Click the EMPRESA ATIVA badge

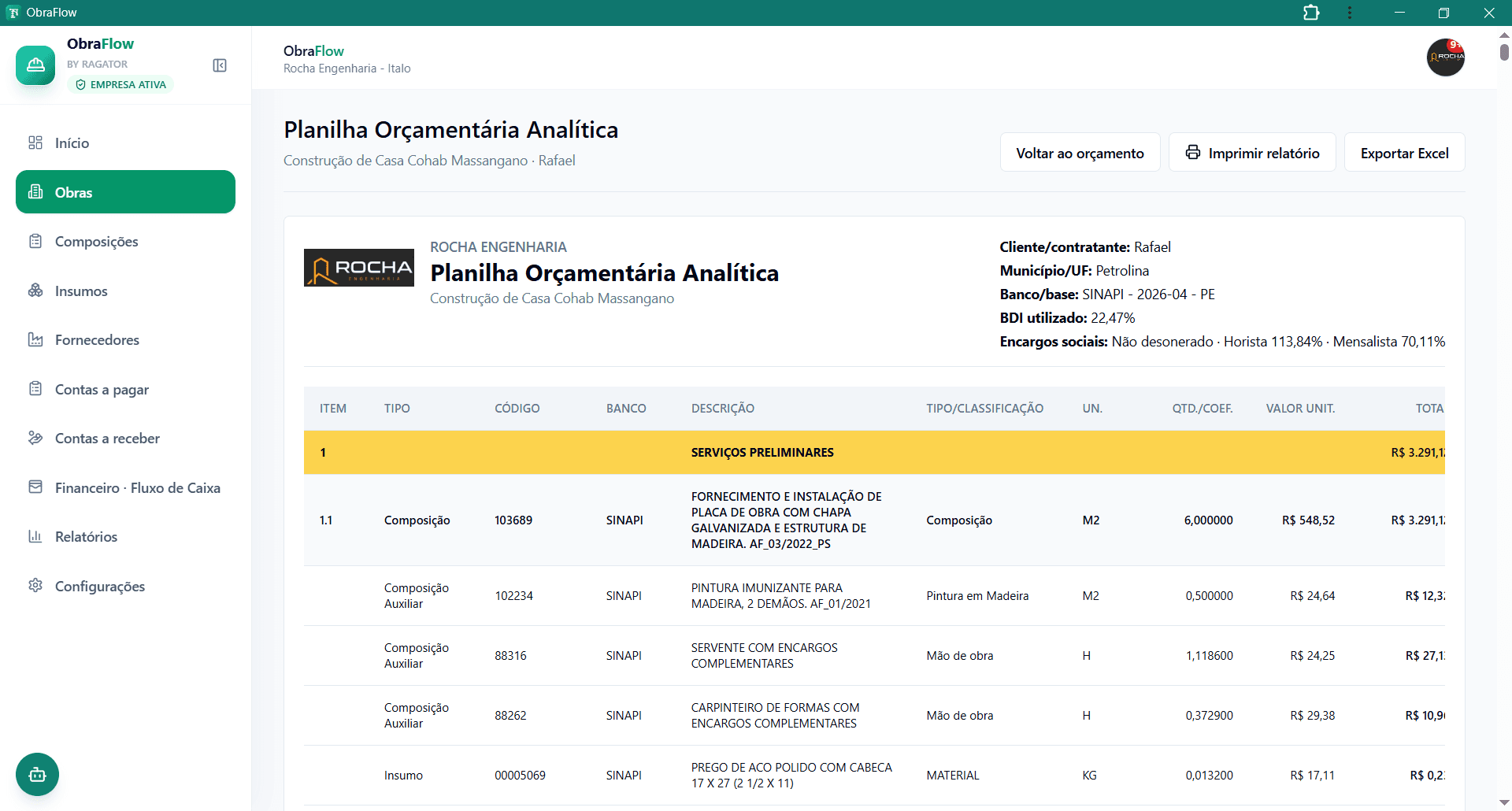[x=120, y=84]
